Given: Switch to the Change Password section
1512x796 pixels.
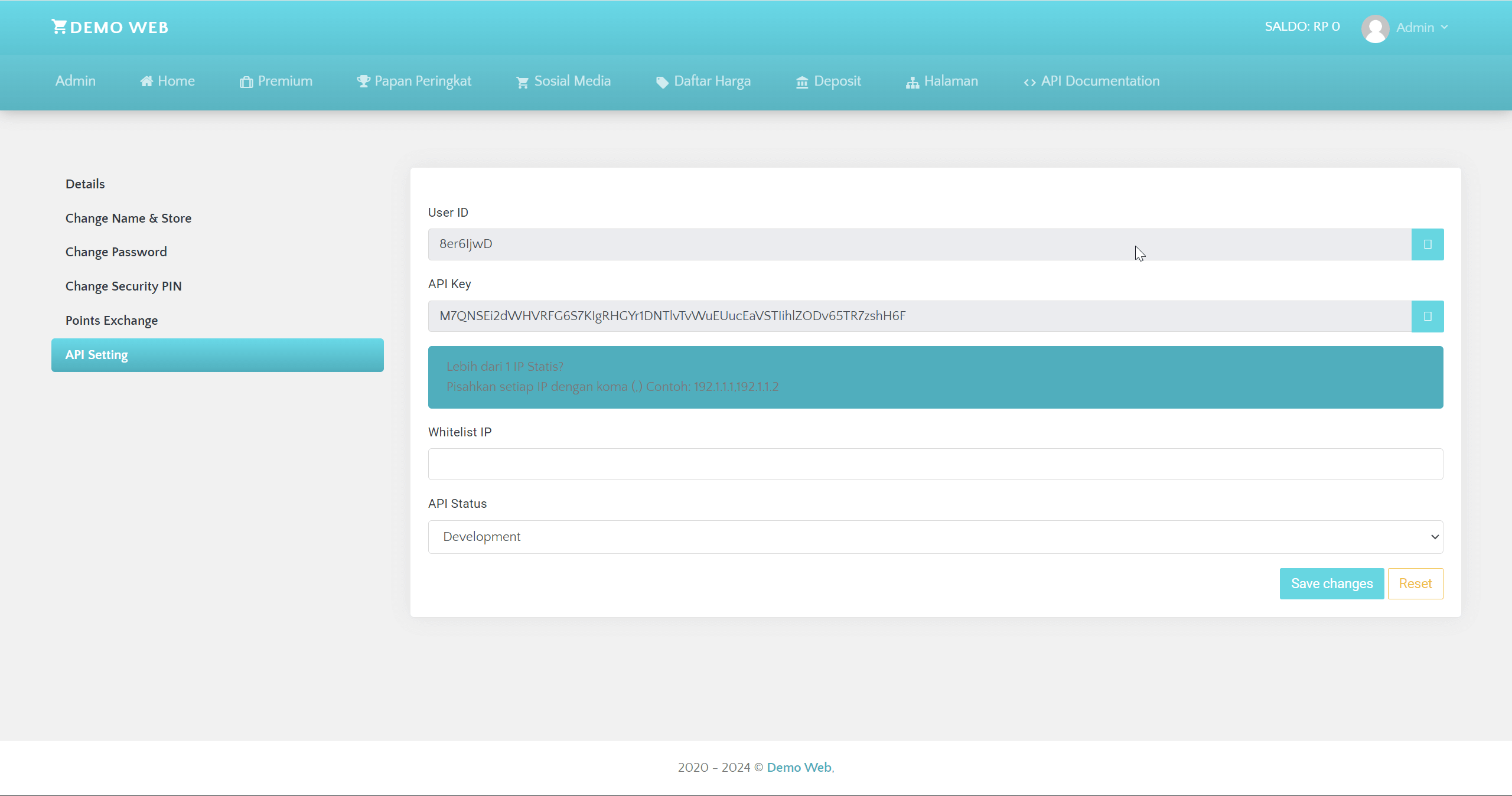Looking at the screenshot, I should click(x=116, y=252).
